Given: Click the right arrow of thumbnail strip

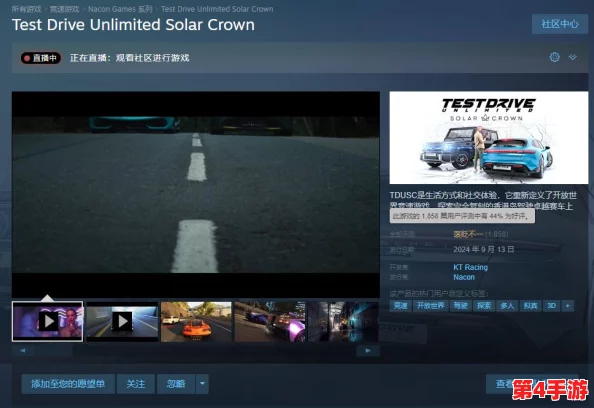Looking at the screenshot, I should [x=368, y=351].
